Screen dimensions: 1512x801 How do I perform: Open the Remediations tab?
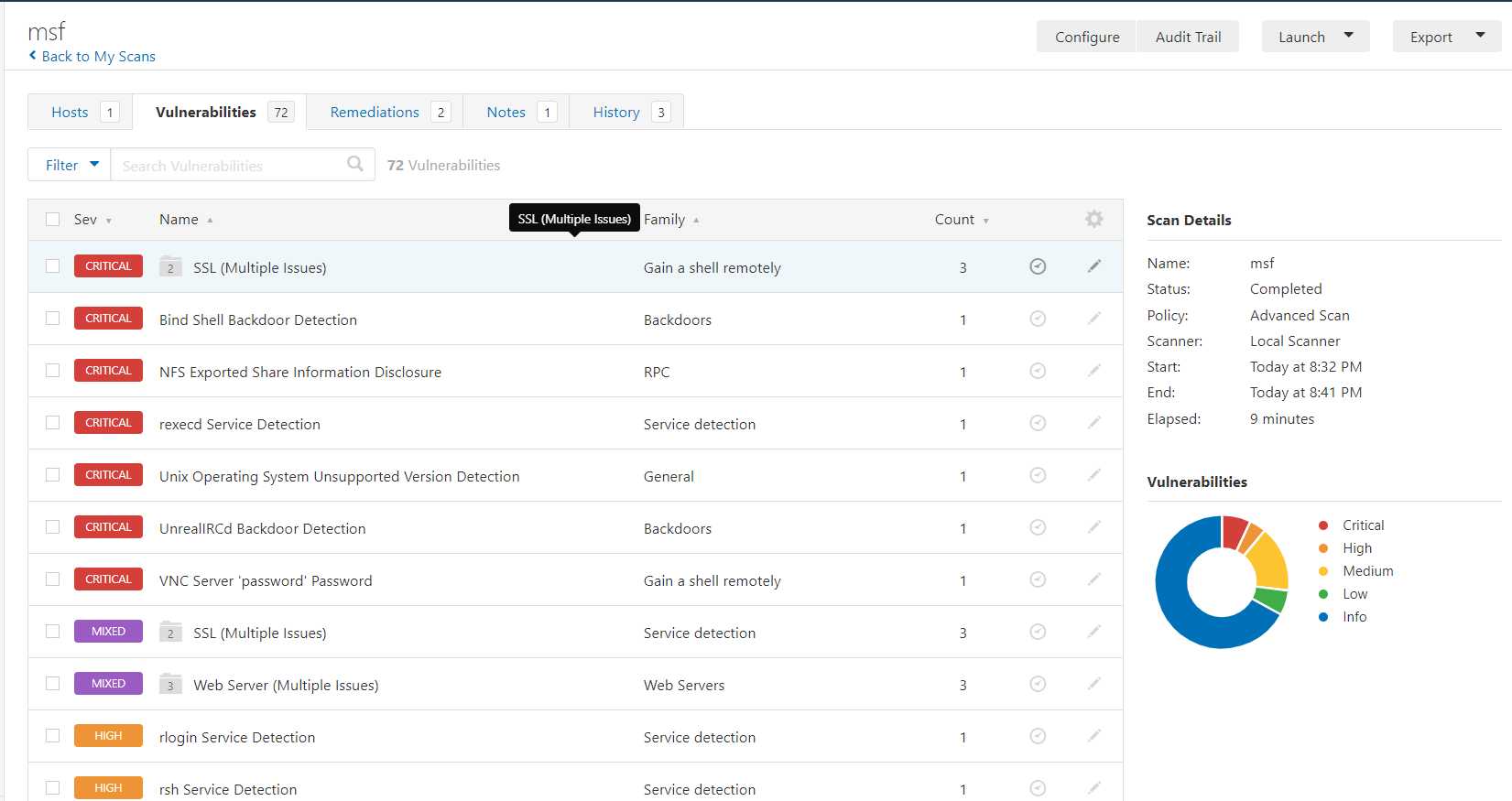pyautogui.click(x=385, y=112)
